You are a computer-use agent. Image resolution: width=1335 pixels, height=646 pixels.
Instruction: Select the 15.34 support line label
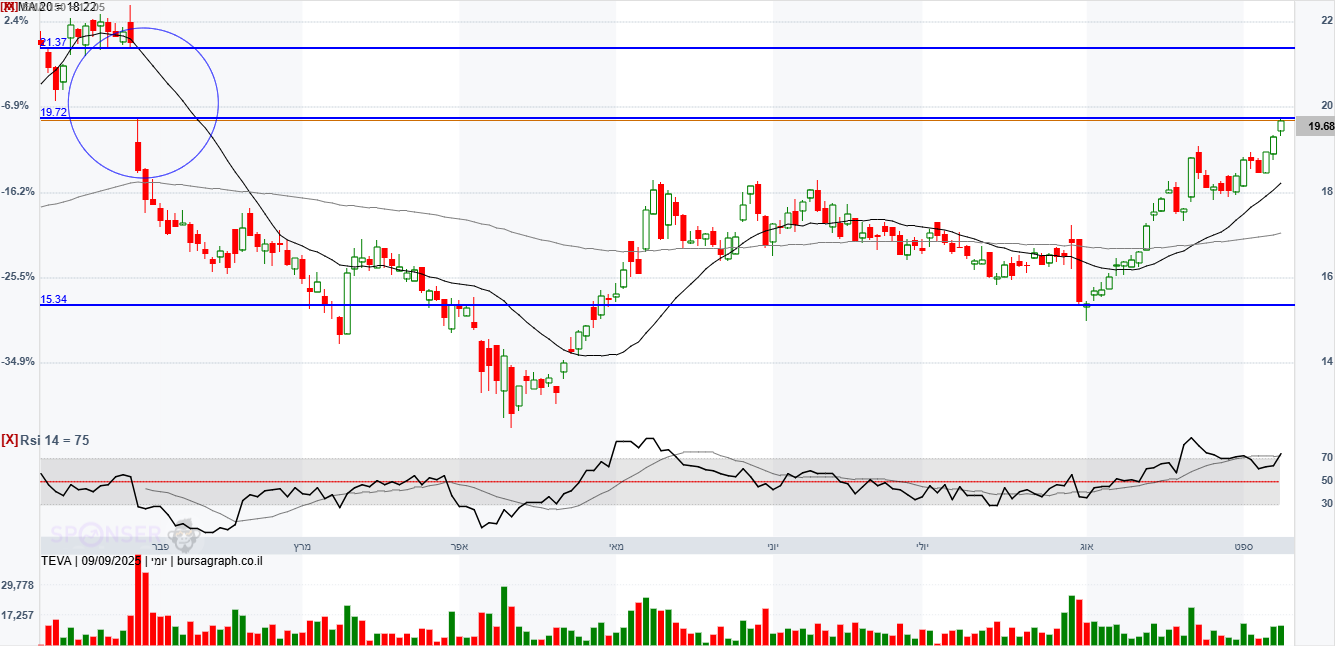[54, 299]
